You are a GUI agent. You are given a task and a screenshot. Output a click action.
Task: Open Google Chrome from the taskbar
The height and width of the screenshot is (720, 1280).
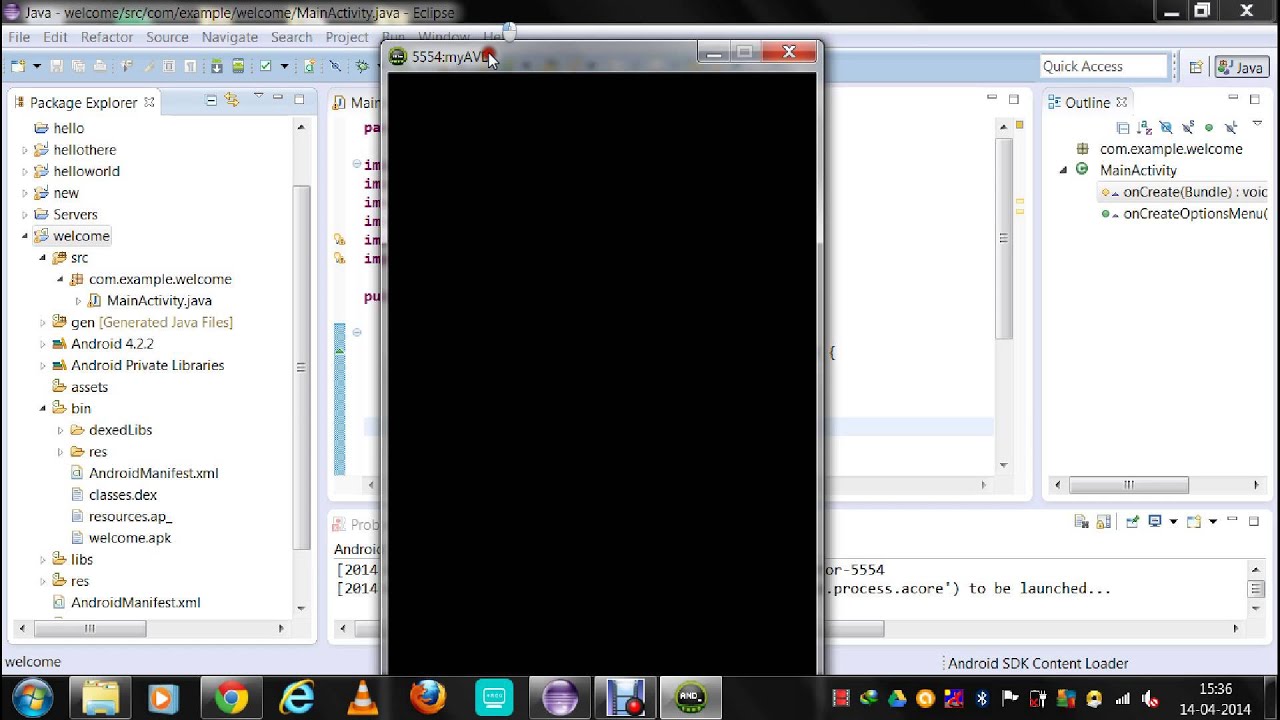(231, 698)
